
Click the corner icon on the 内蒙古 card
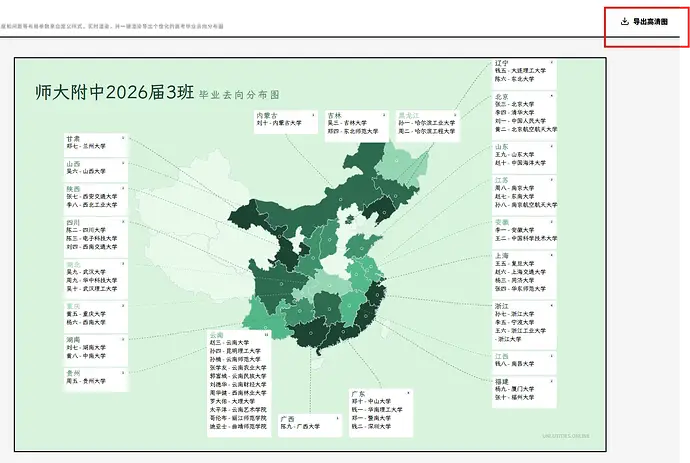click(313, 115)
